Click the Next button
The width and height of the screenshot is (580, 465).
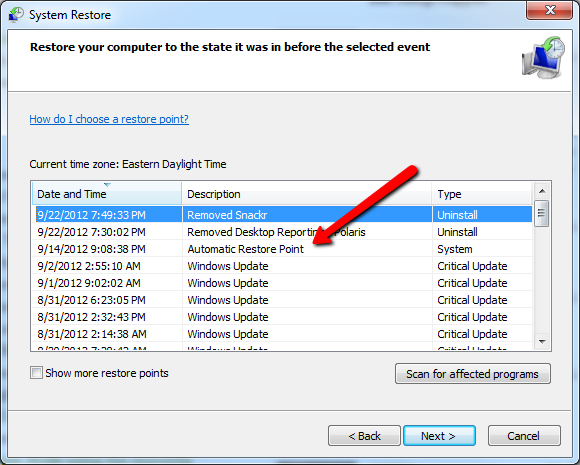point(439,436)
